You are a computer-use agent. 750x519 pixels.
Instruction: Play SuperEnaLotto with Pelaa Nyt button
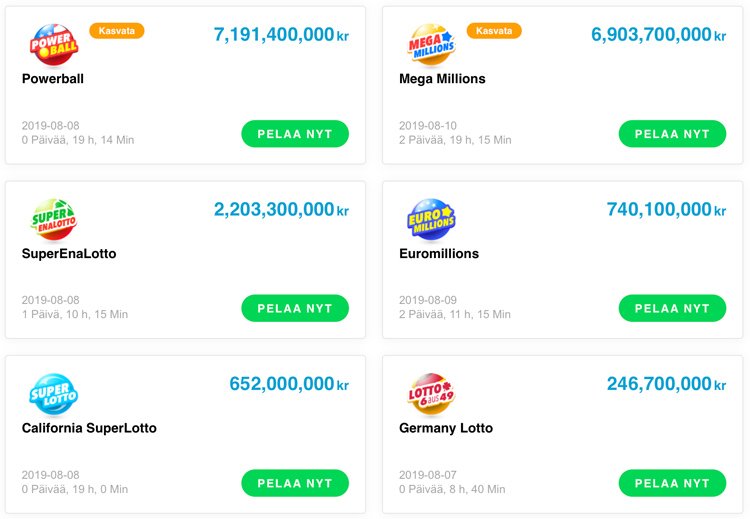click(295, 308)
